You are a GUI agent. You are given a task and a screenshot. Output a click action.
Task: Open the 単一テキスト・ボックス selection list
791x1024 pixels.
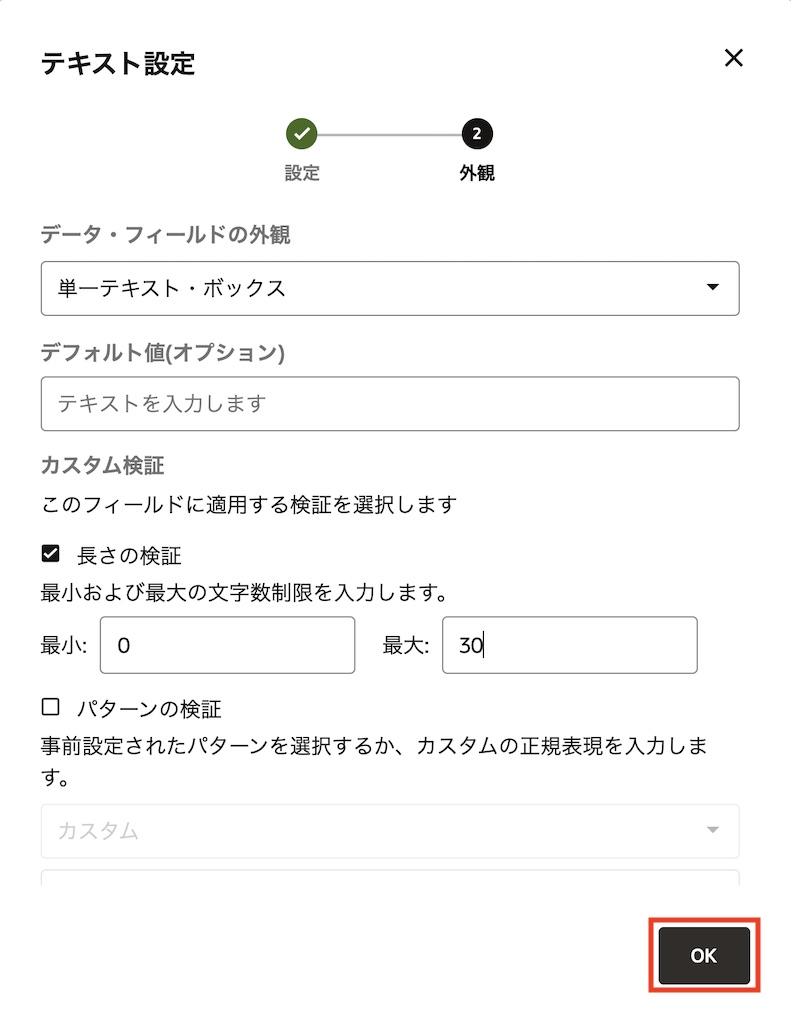[390, 288]
